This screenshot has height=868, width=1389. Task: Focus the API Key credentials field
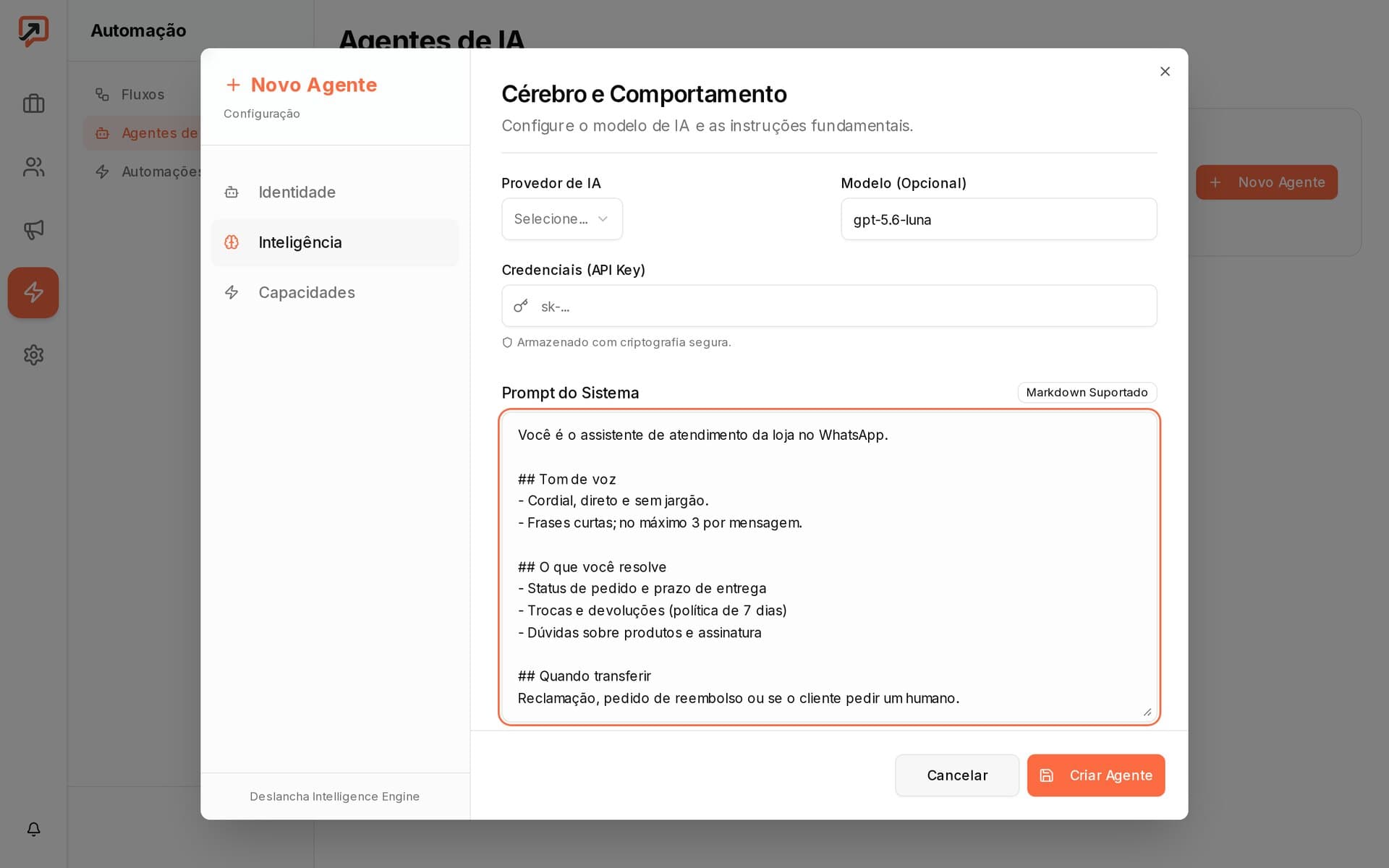click(x=829, y=306)
